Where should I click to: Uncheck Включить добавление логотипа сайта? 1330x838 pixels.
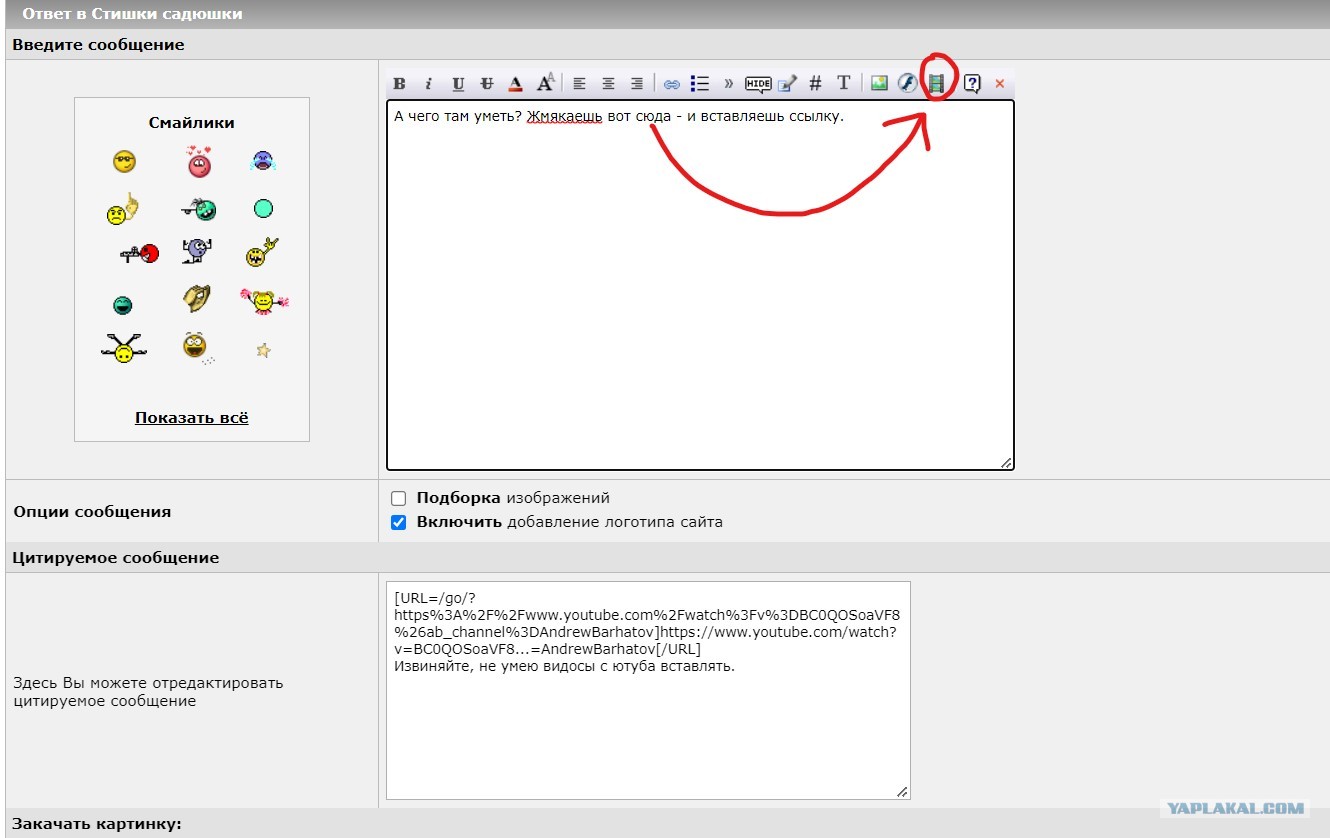(399, 522)
